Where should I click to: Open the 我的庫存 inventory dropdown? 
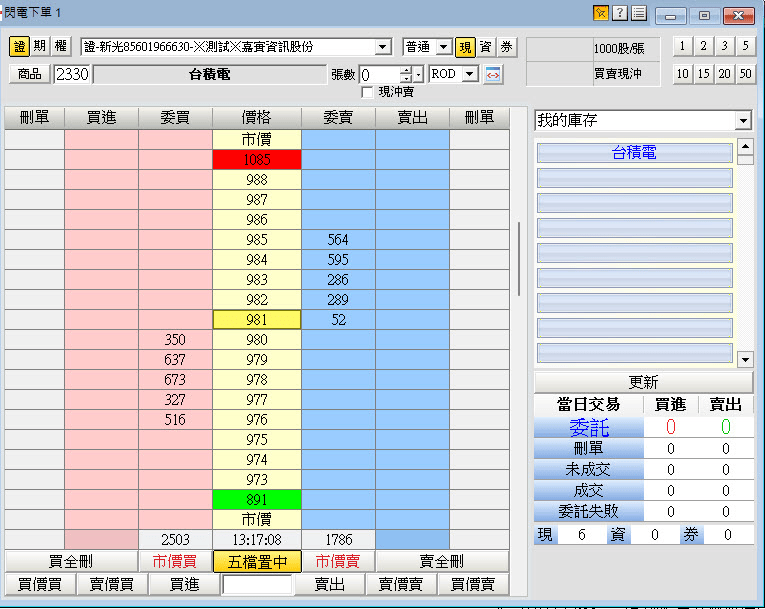tap(742, 121)
